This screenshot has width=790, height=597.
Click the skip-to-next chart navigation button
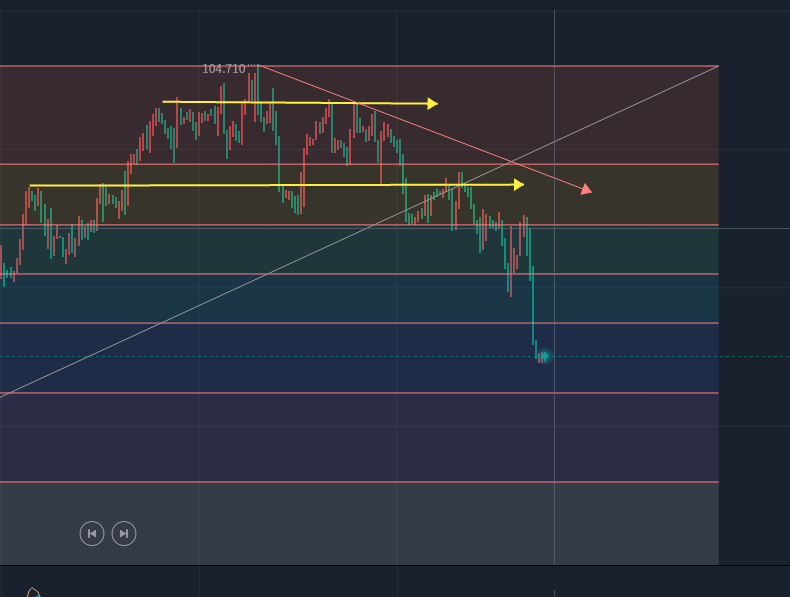[124, 533]
